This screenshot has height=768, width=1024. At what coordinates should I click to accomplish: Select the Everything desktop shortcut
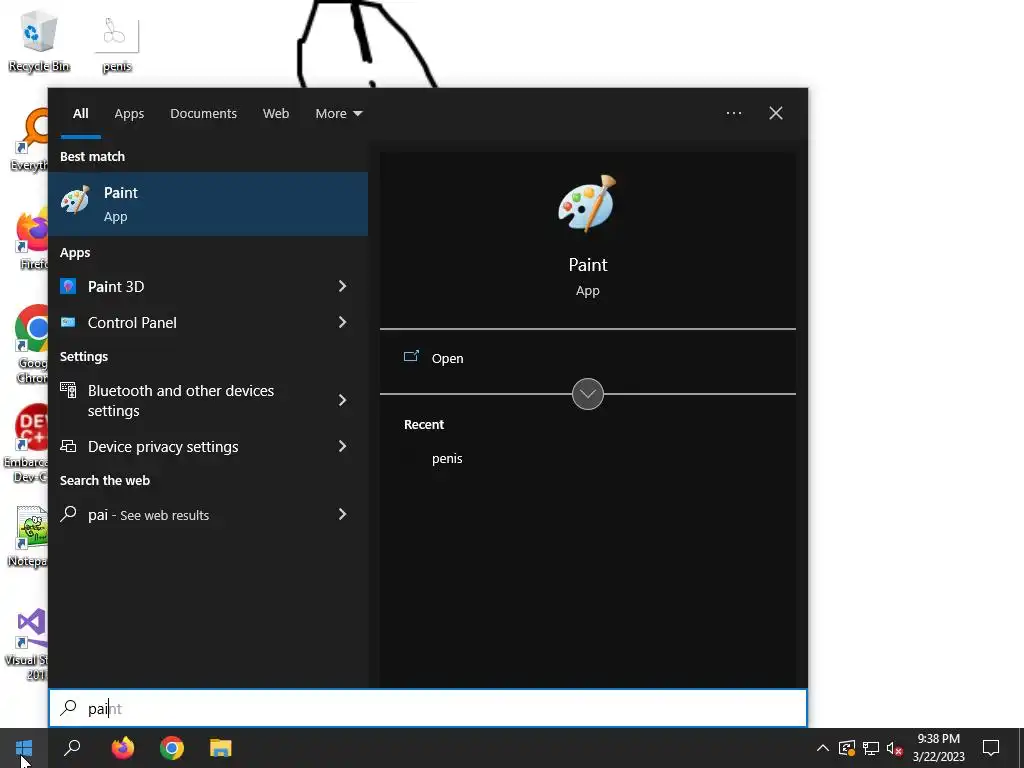click(29, 140)
